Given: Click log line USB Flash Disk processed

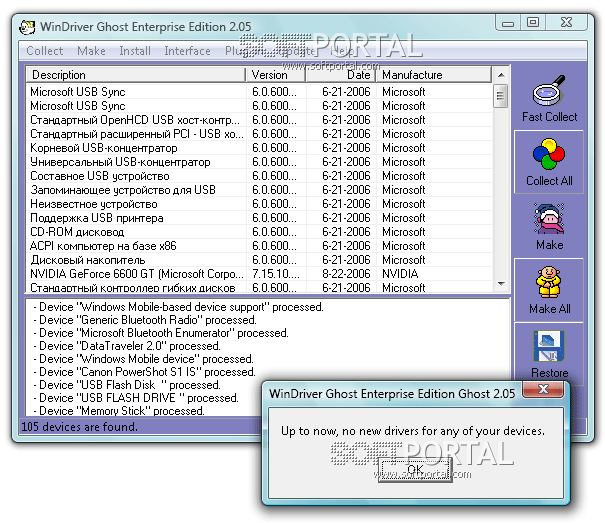Looking at the screenshot, I should [x=127, y=385].
